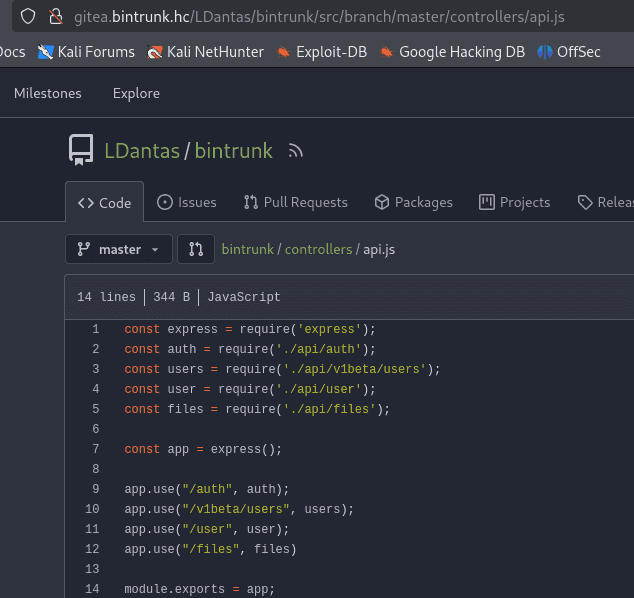The image size is (634, 598).
Task: Switch to the Issues tab
Action: tap(187, 202)
